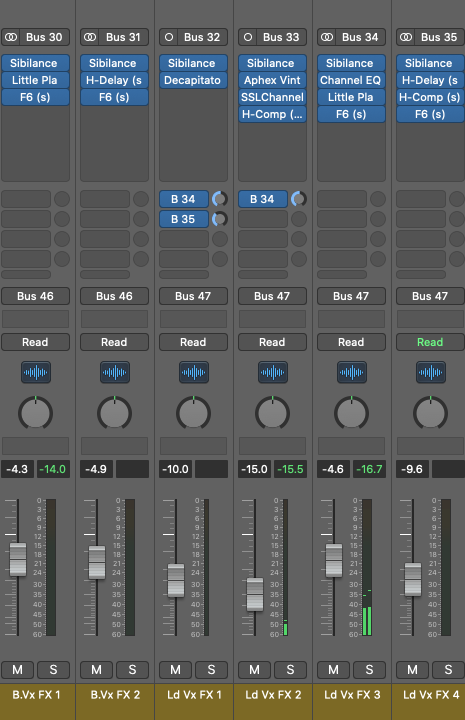Image resolution: width=465 pixels, height=720 pixels.
Task: Click waveform icon on Ld Vx FX 1 strip
Action: 194,372
